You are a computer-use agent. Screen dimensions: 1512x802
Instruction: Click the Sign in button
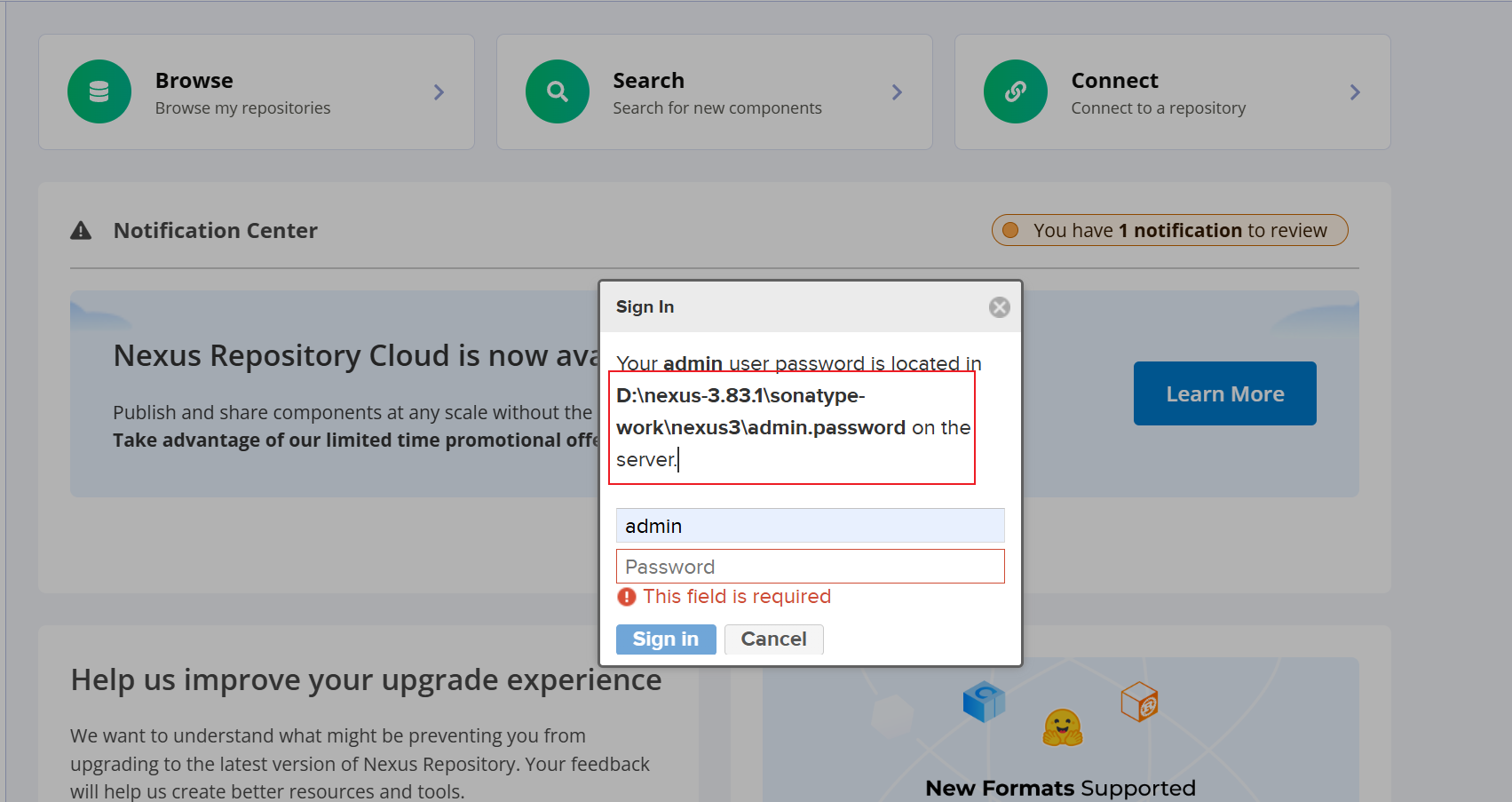pyautogui.click(x=666, y=639)
